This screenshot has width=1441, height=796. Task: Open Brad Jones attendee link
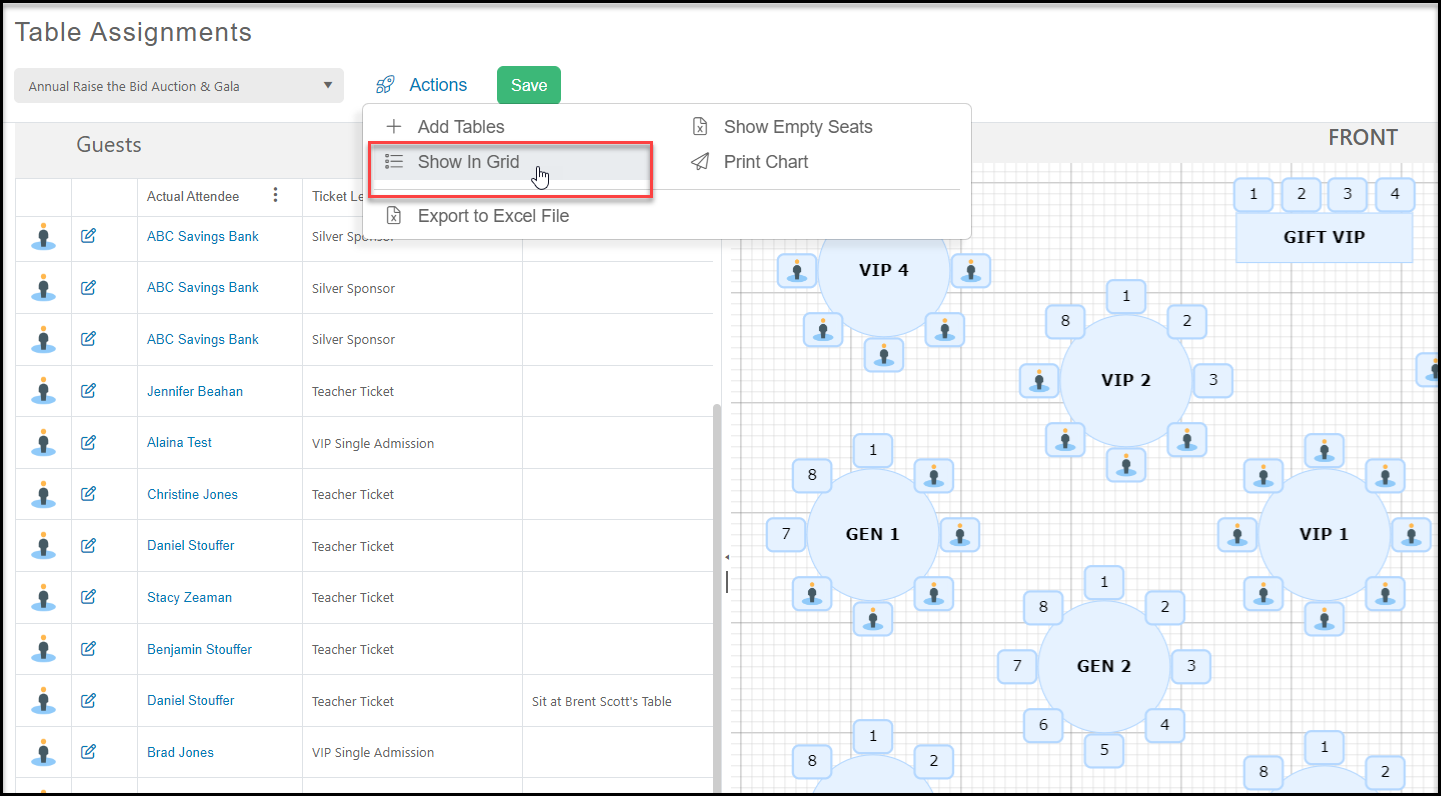pyautogui.click(x=180, y=752)
